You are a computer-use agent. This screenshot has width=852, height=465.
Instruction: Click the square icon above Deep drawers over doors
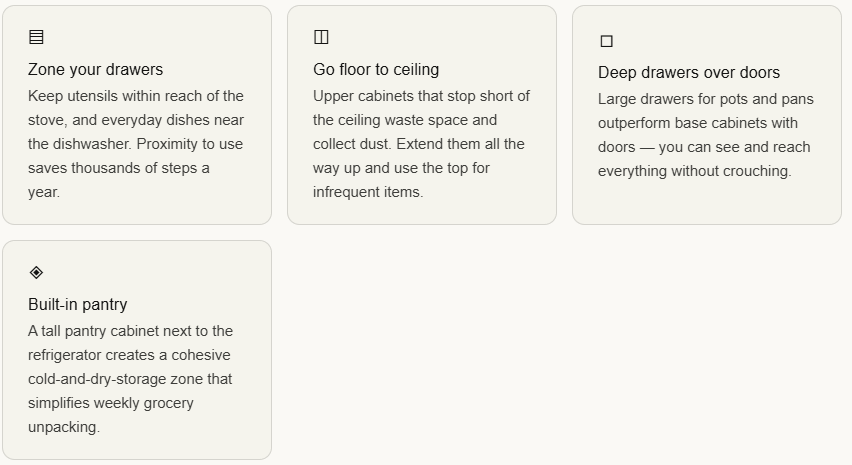coord(606,41)
